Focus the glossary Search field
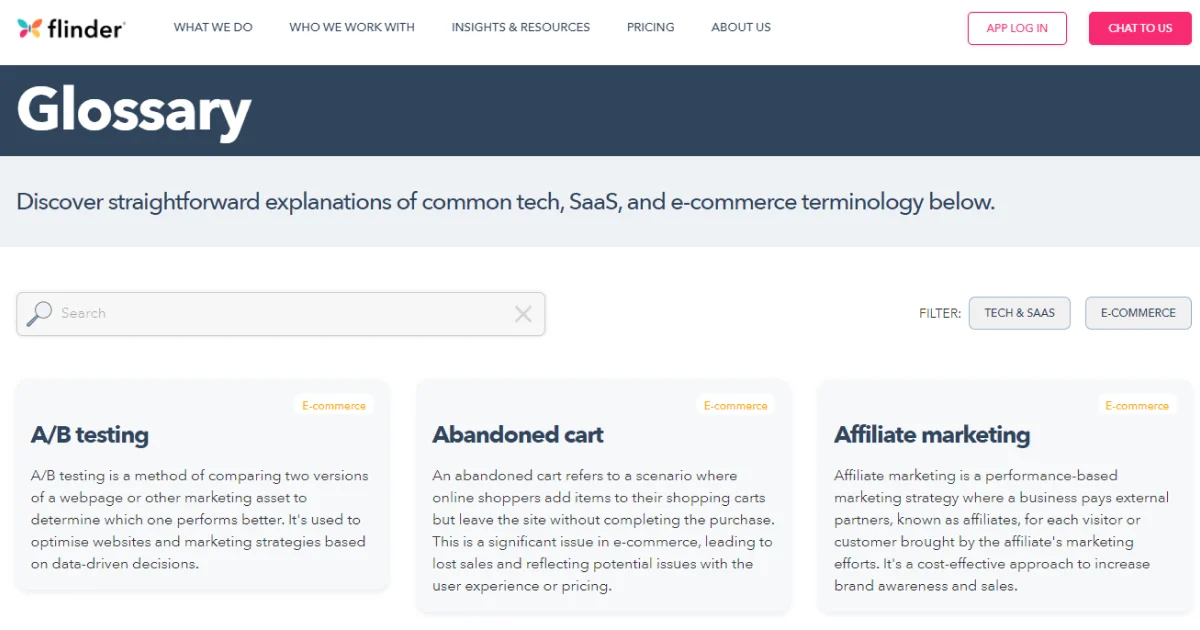 [281, 314]
